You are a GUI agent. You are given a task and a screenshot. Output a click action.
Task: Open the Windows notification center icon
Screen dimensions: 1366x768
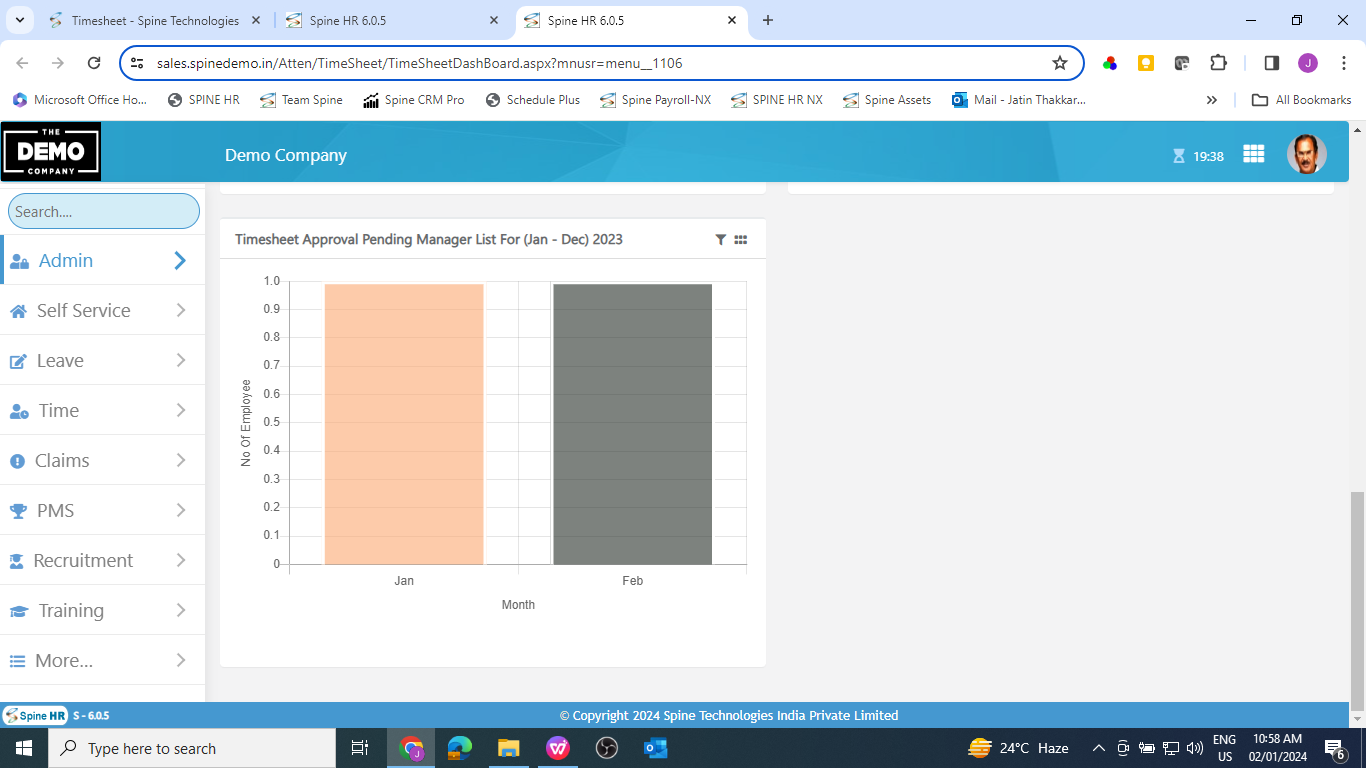1334,748
